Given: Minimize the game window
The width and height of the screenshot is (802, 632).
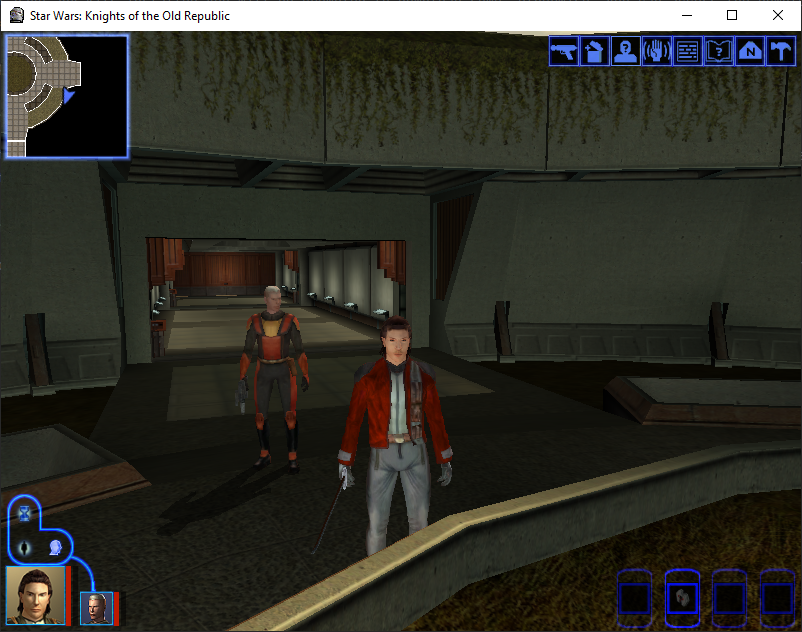Looking at the screenshot, I should (687, 15).
